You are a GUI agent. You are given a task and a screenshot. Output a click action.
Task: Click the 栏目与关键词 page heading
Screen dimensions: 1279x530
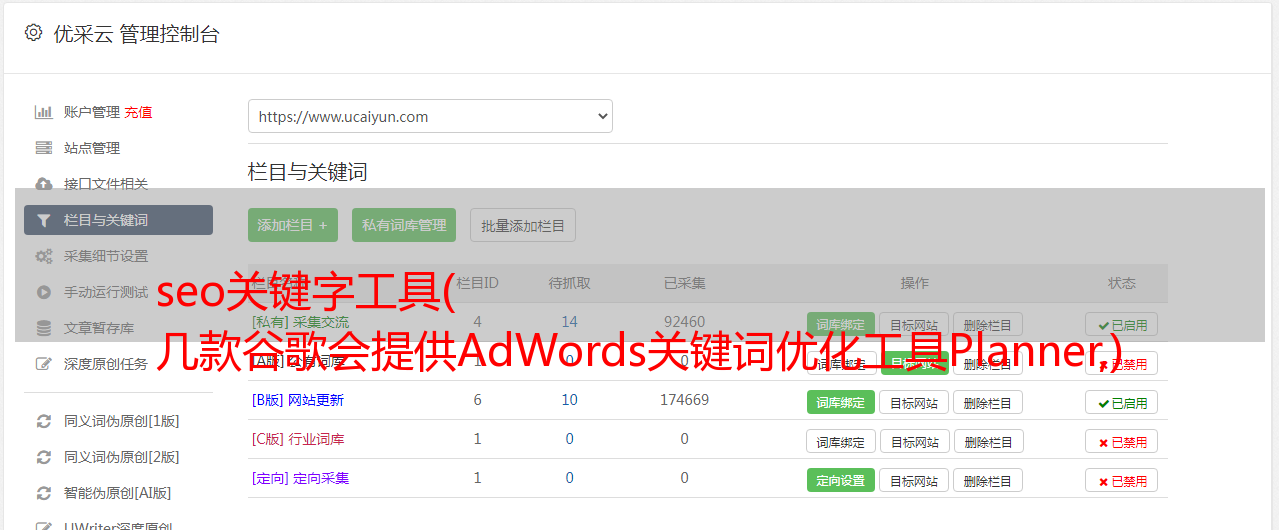pos(308,172)
